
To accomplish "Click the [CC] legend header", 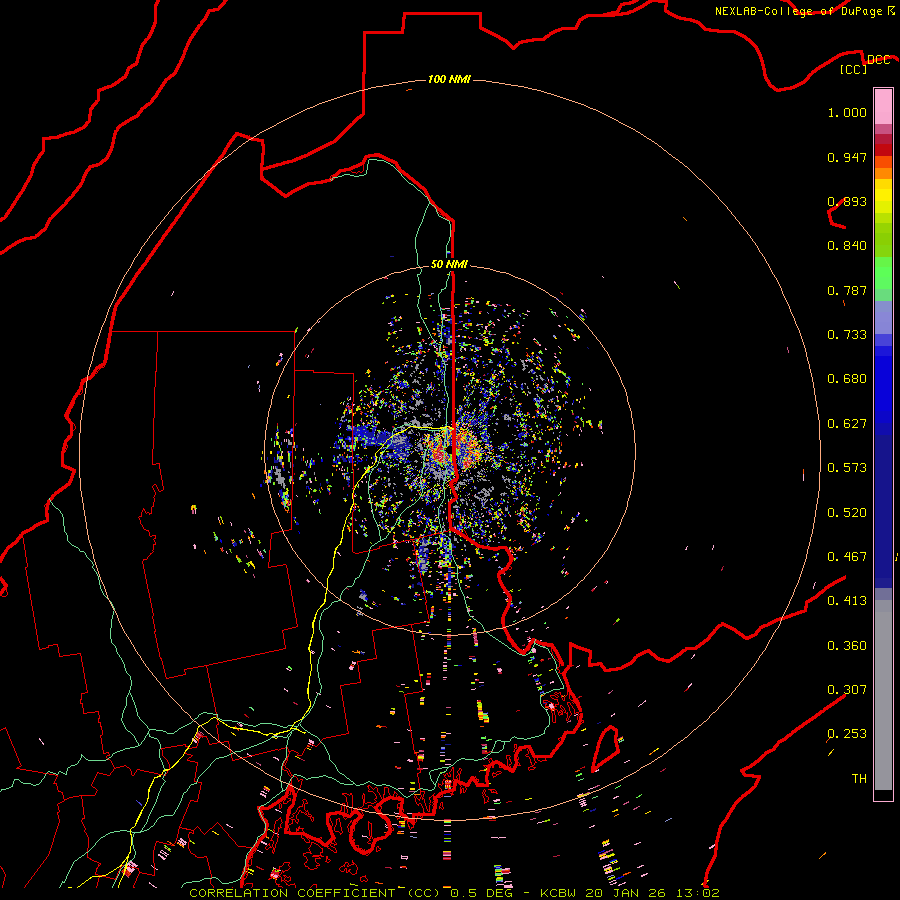I will tap(854, 69).
